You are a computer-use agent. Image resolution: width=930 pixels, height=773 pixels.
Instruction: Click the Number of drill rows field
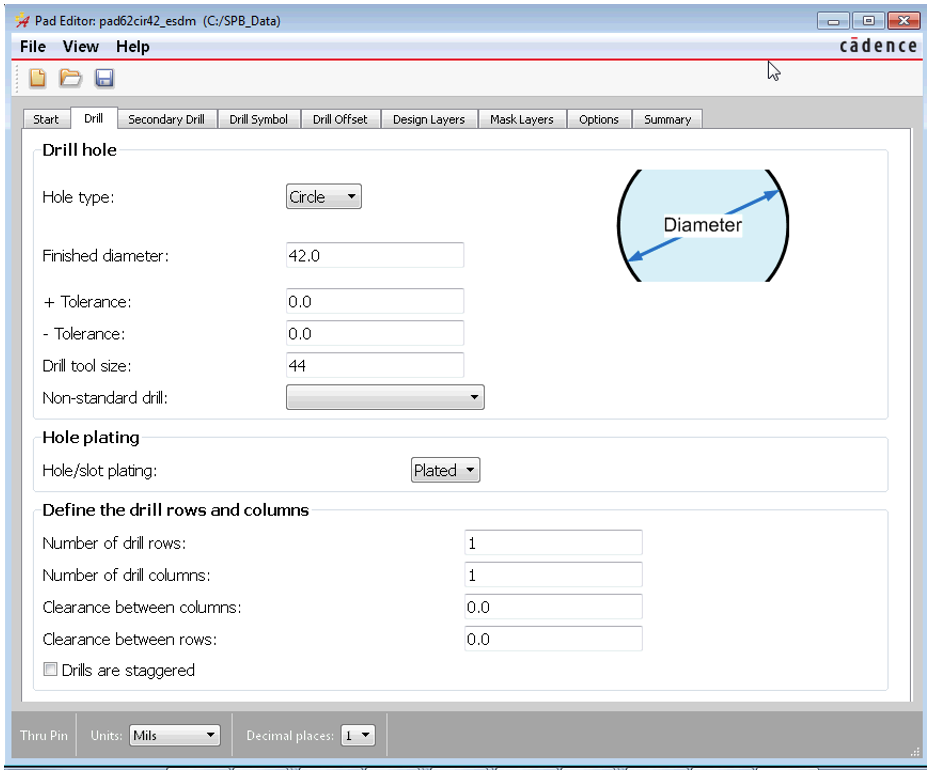[553, 543]
